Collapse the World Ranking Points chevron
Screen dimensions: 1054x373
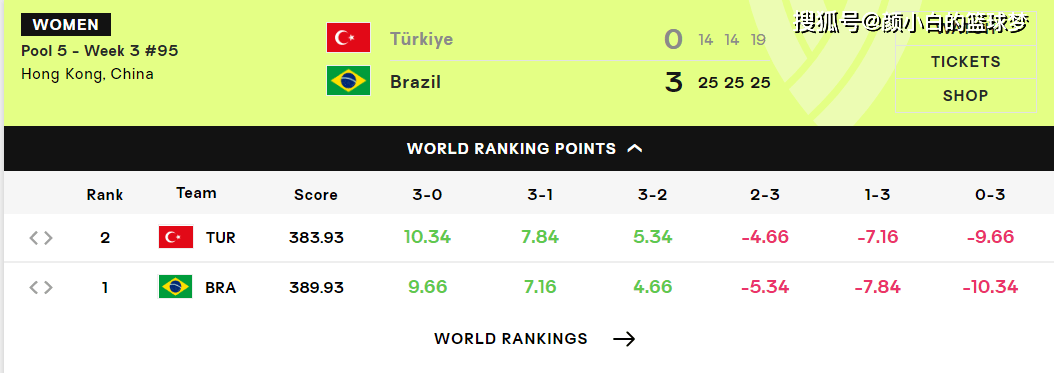click(635, 149)
